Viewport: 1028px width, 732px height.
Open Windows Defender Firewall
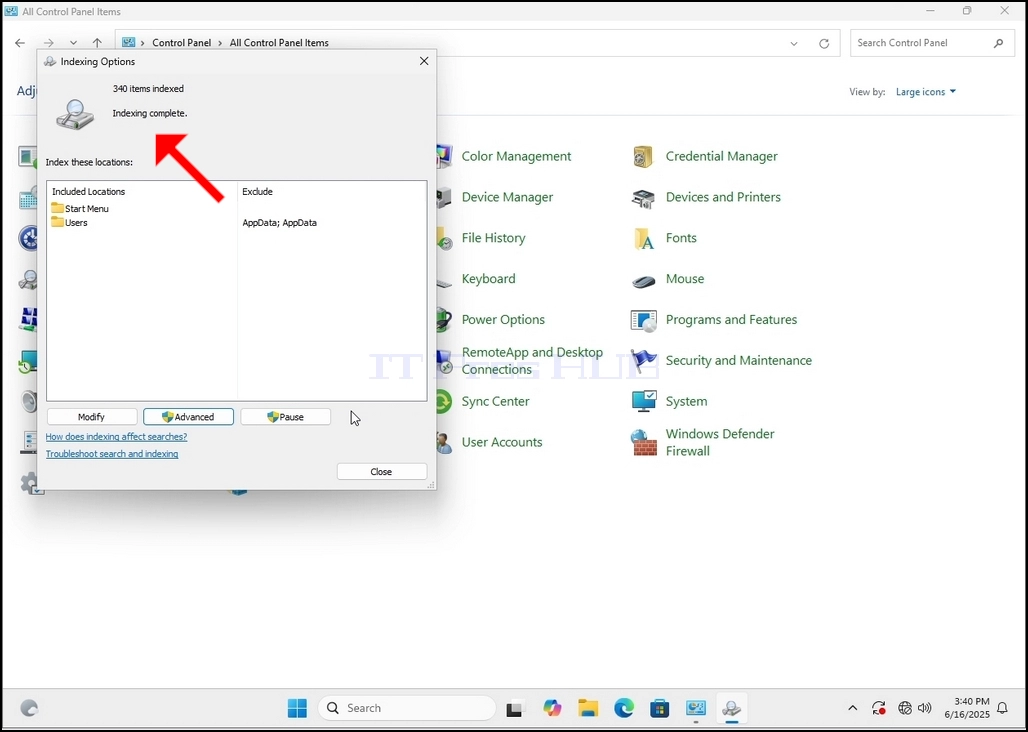[x=719, y=442]
